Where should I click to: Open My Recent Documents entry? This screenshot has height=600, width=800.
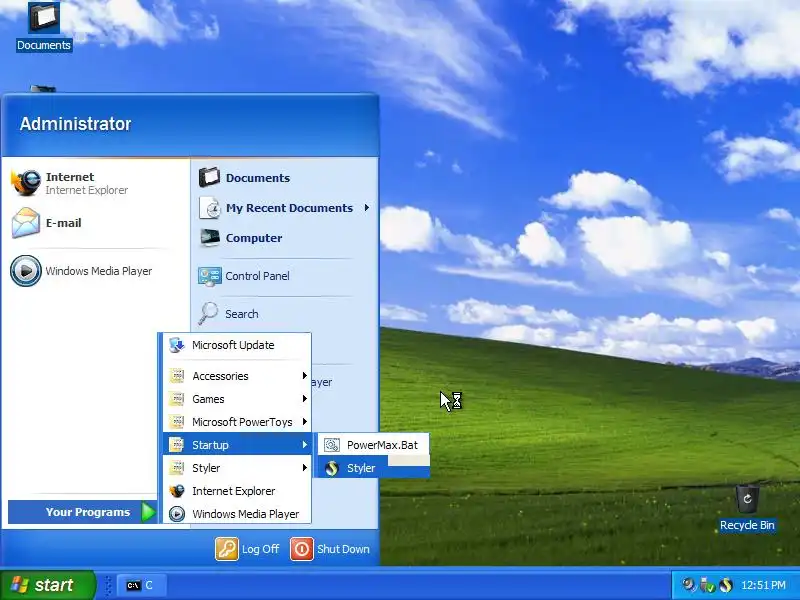(284, 208)
